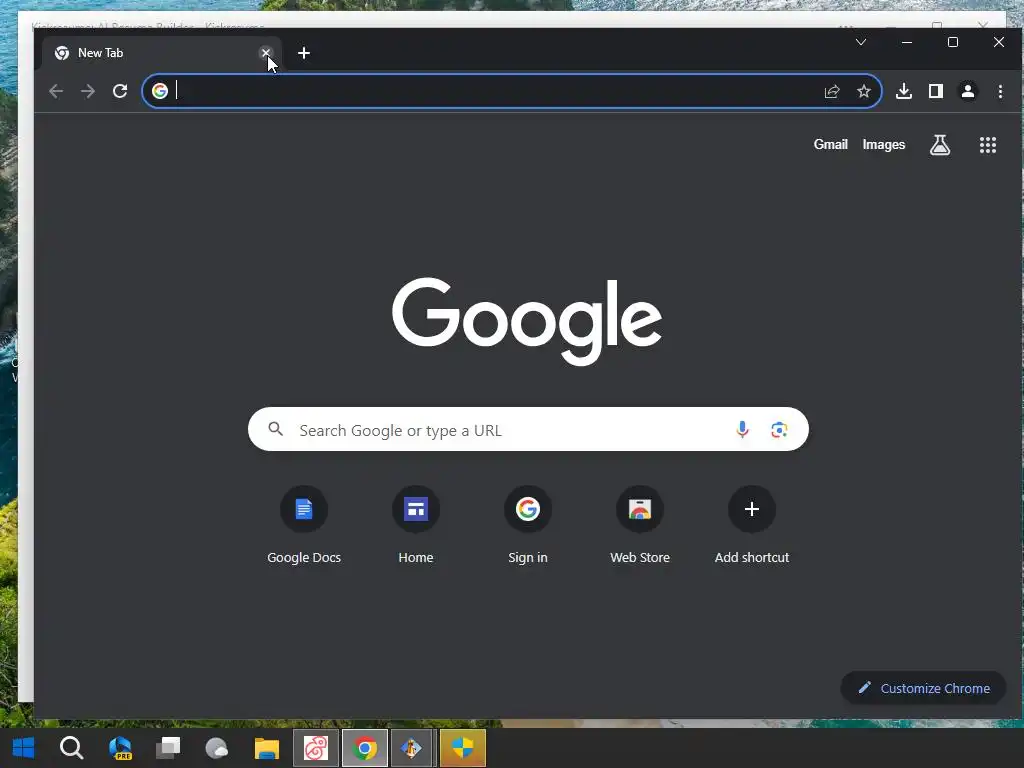Open Windows taskbar search

click(71, 748)
